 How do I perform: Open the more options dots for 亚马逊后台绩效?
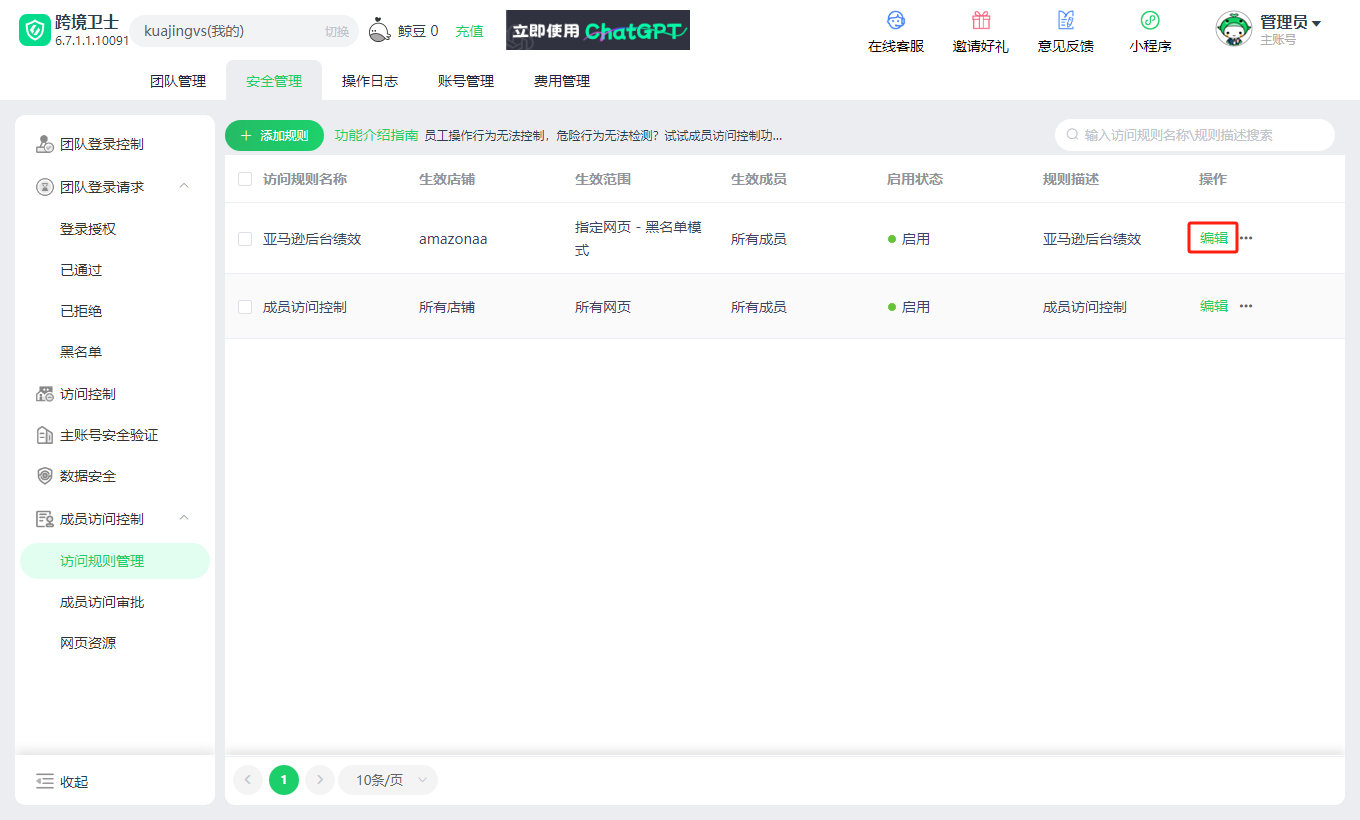click(x=1246, y=238)
